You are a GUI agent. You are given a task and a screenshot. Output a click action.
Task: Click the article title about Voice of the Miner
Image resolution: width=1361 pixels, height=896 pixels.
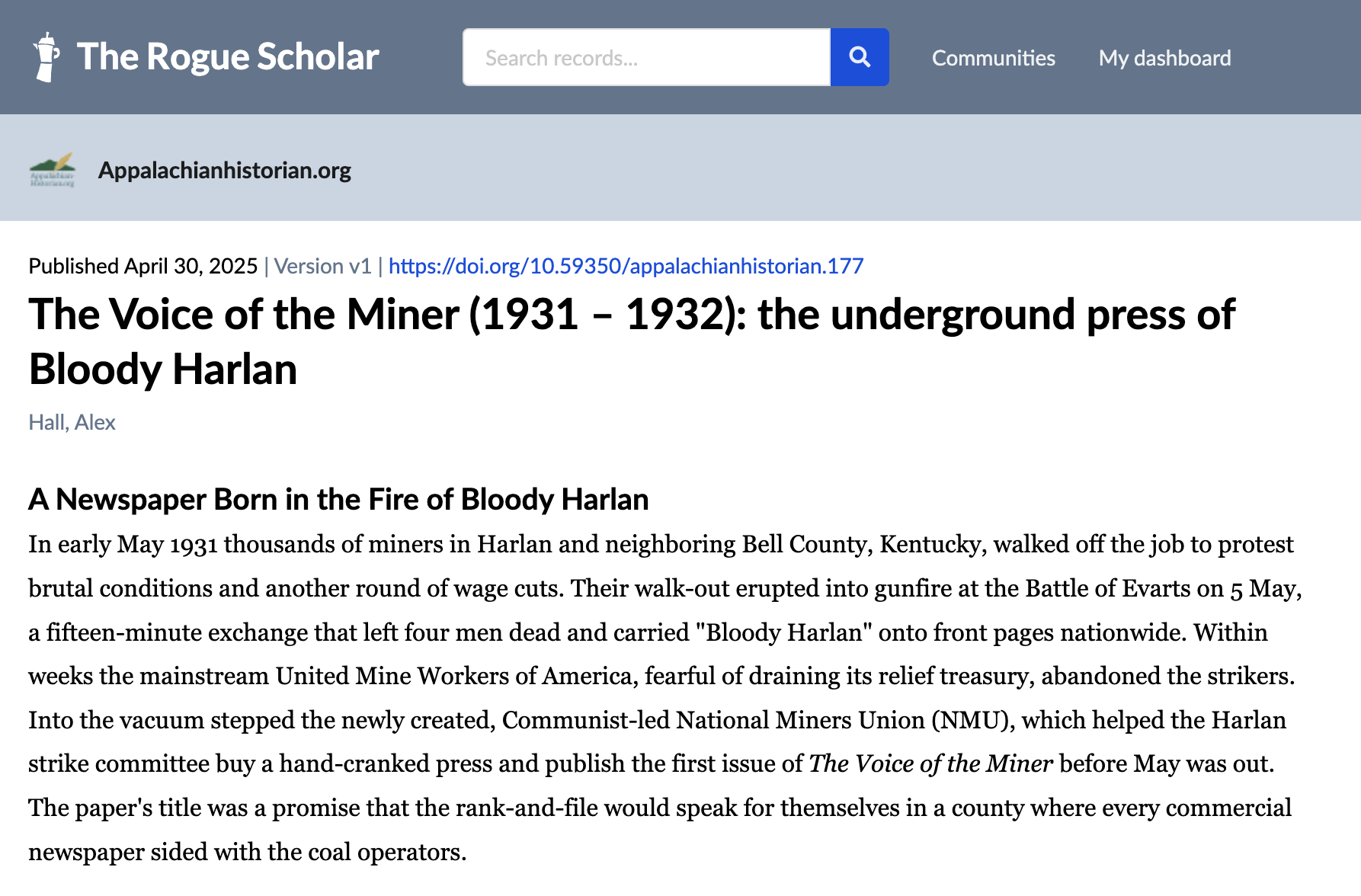(x=631, y=341)
